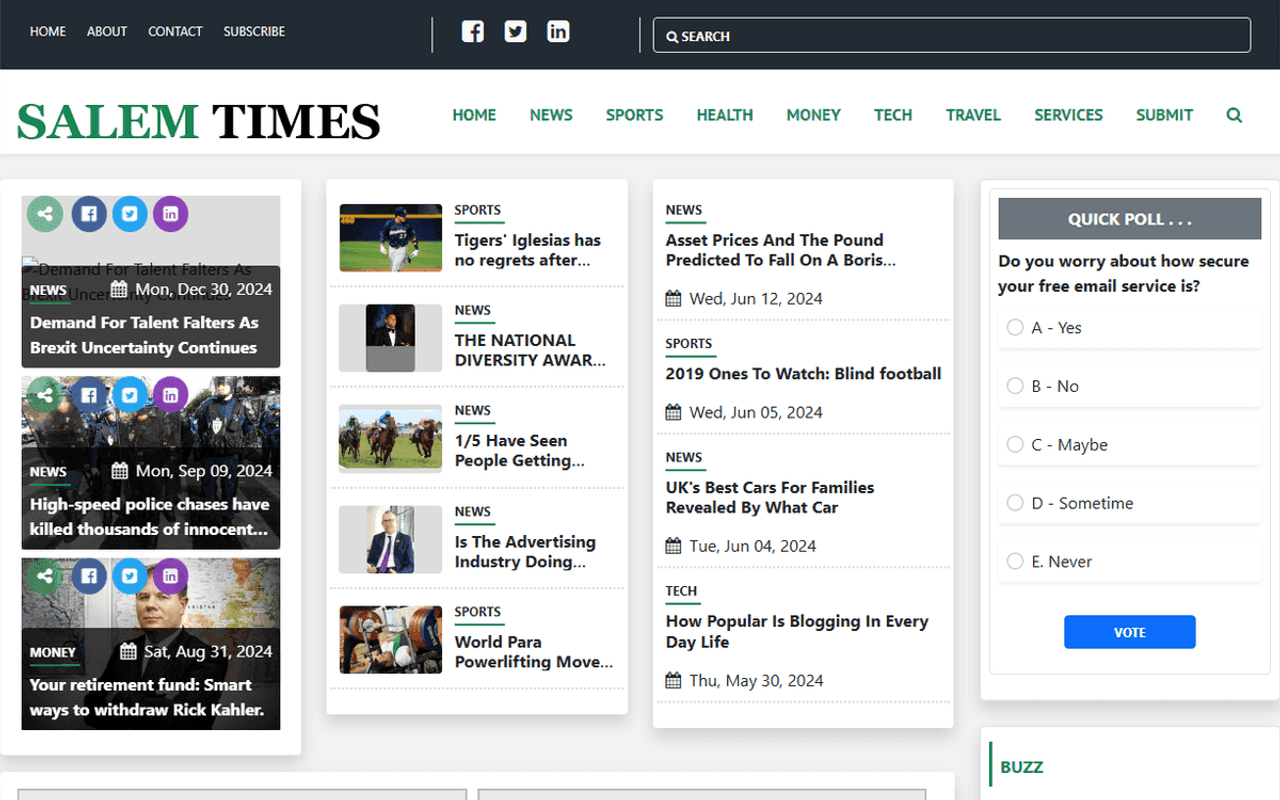
Task: Click share icon on Brexit talent article
Action: [x=44, y=213]
